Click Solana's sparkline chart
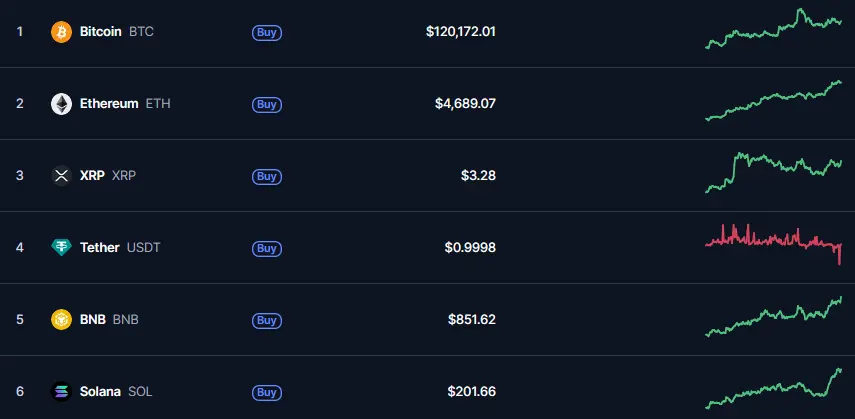The height and width of the screenshot is (419, 855). 773,388
